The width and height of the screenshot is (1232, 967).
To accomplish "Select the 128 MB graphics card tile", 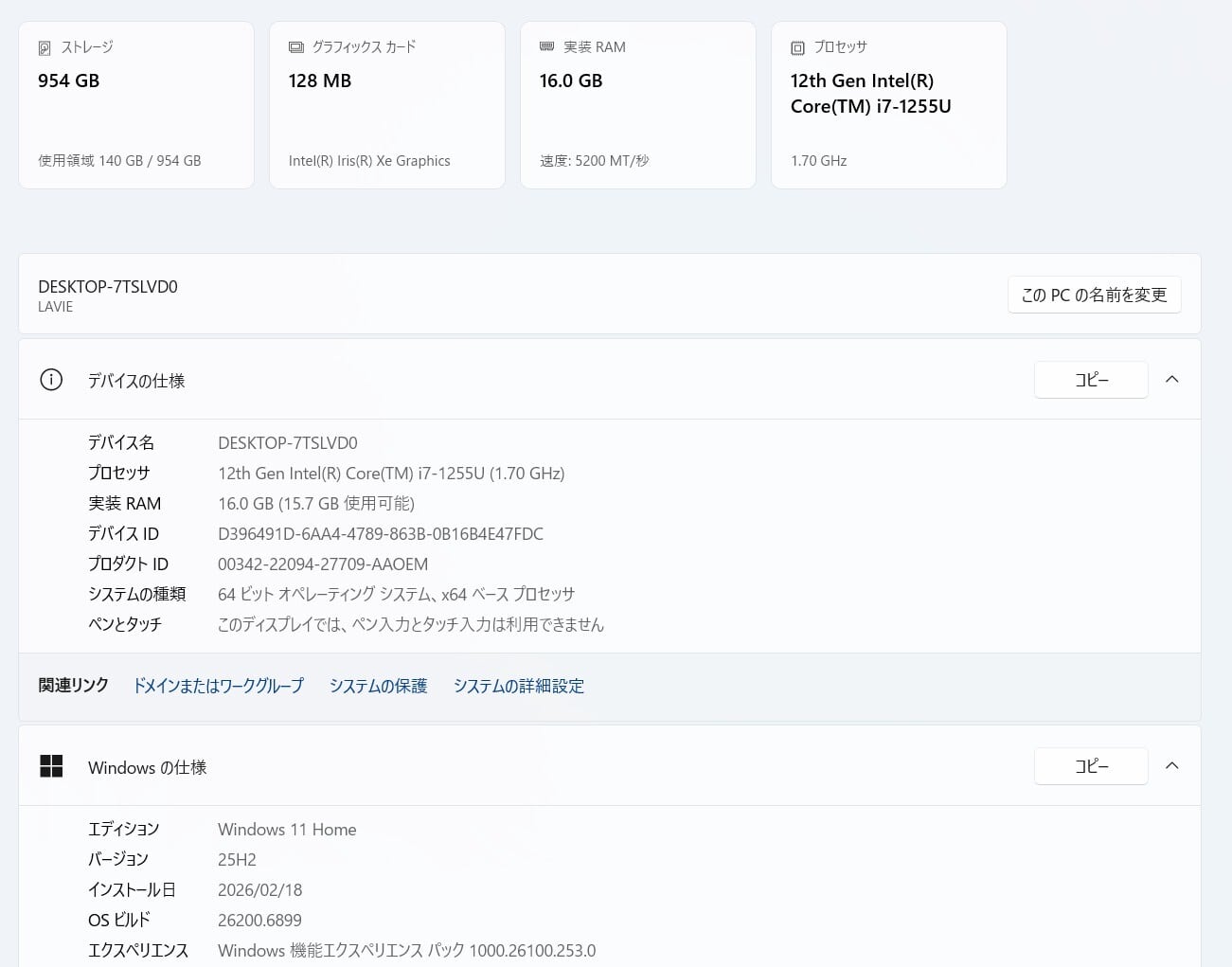I will 386,105.
